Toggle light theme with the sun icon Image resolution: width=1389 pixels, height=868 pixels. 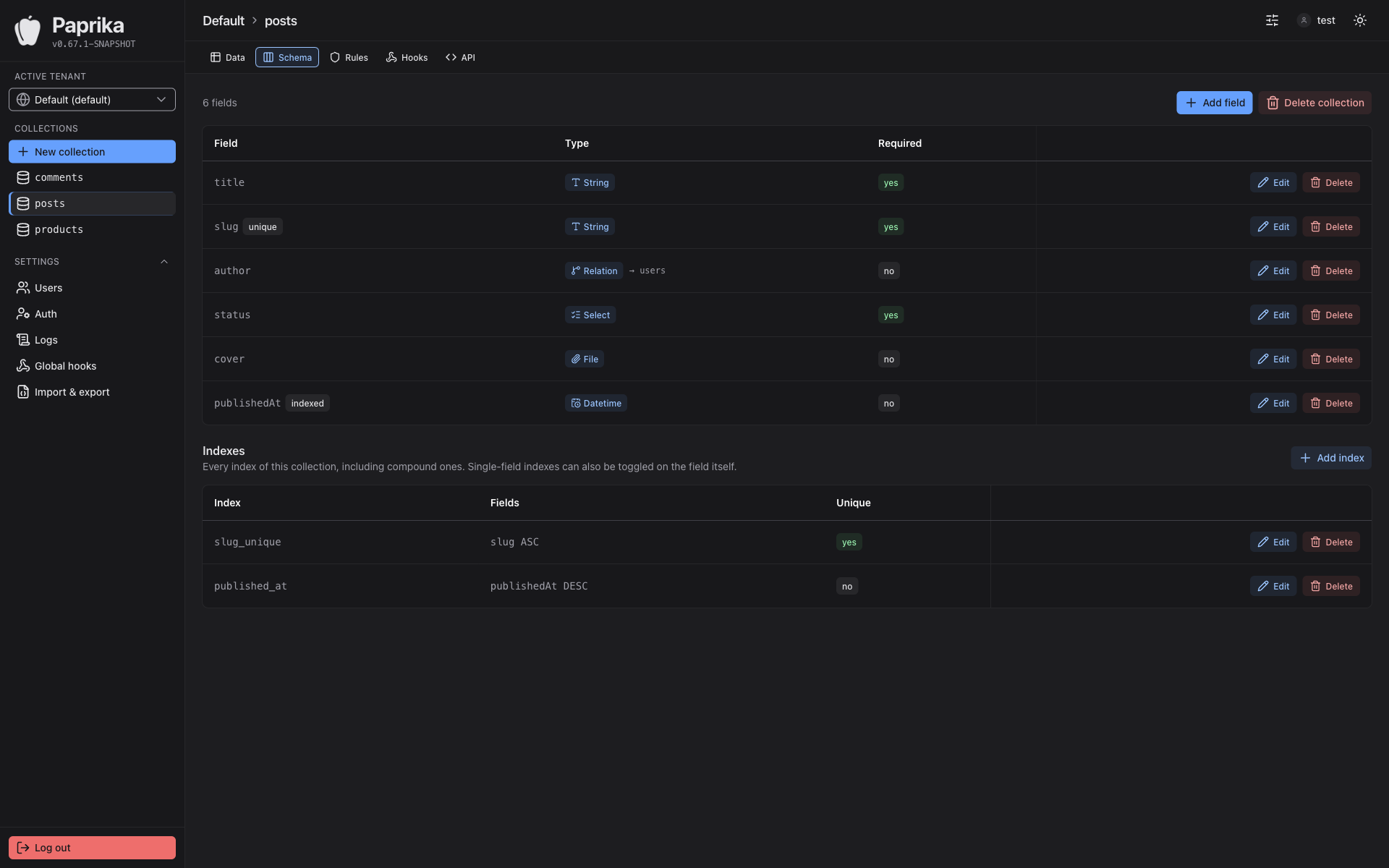1360,20
